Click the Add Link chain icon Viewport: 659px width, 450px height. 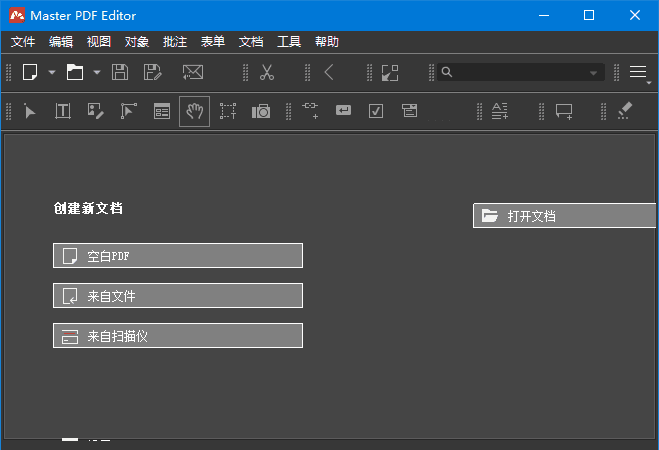pos(310,111)
